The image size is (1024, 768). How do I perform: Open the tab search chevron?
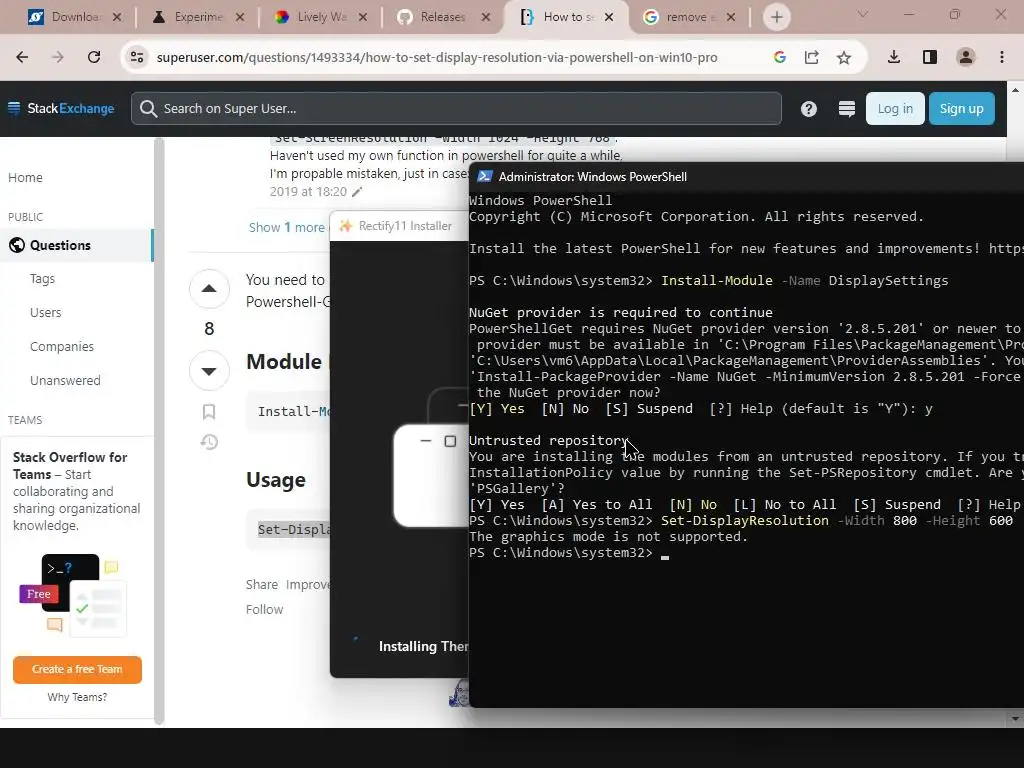(x=863, y=14)
